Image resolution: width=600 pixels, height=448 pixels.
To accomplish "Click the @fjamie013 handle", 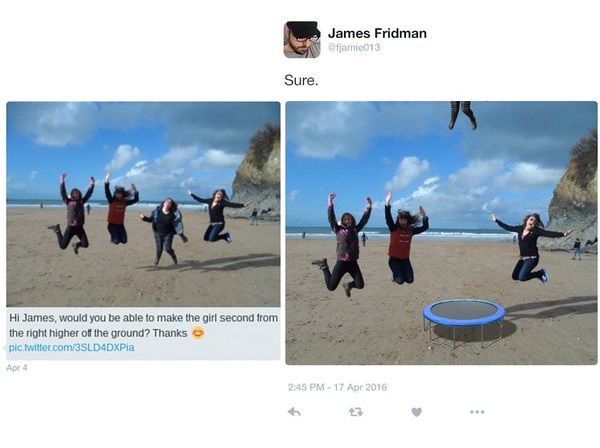I will [x=354, y=47].
